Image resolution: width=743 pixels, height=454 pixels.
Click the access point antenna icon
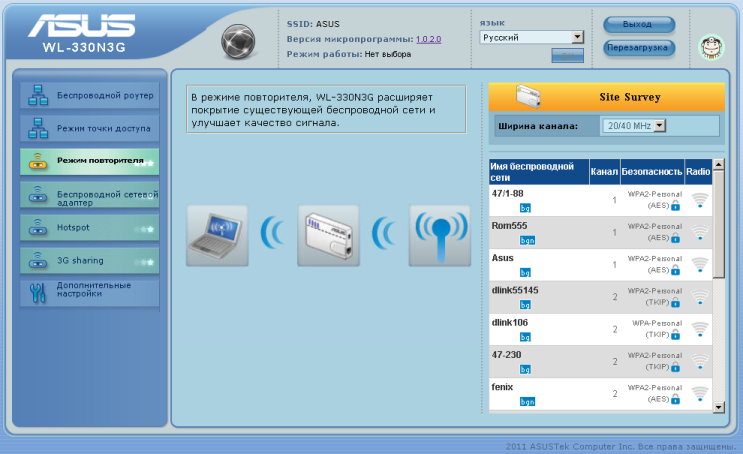point(440,236)
